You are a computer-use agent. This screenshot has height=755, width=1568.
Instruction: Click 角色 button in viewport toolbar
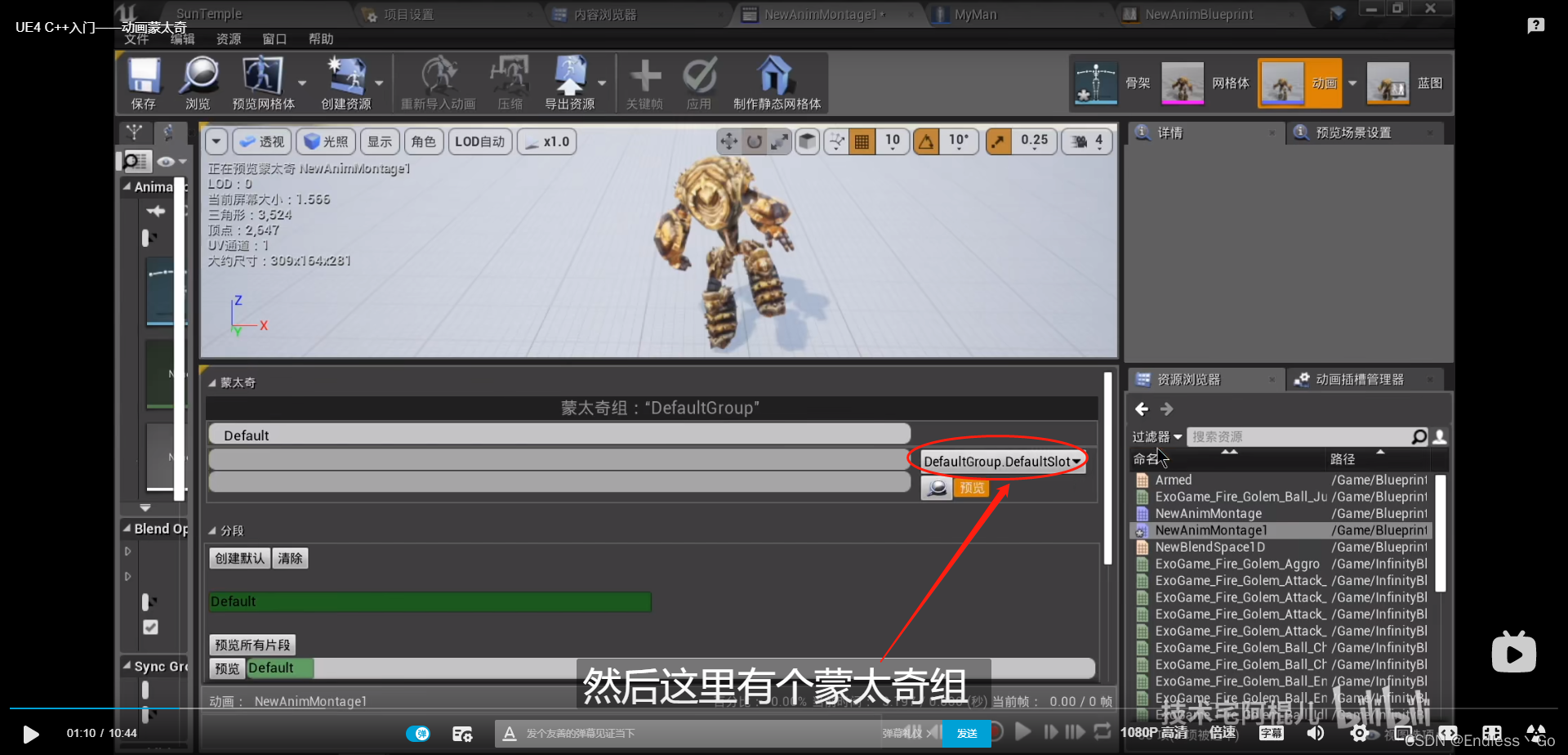(424, 141)
